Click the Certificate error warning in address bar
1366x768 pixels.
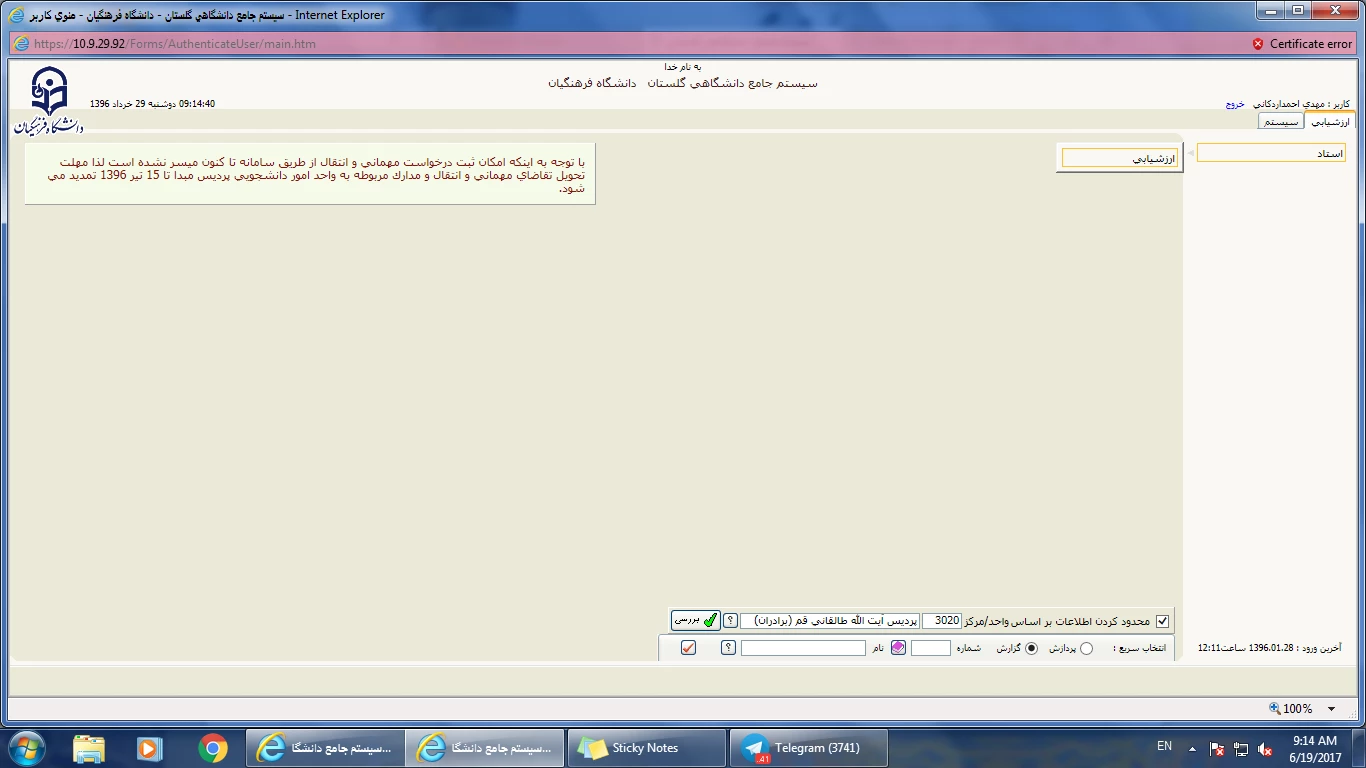[x=1302, y=44]
